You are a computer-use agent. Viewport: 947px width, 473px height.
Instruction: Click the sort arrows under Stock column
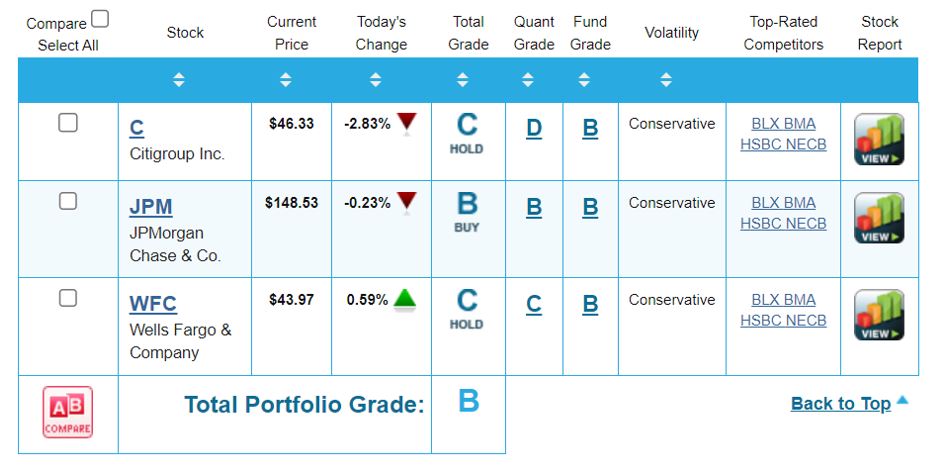[x=179, y=80]
